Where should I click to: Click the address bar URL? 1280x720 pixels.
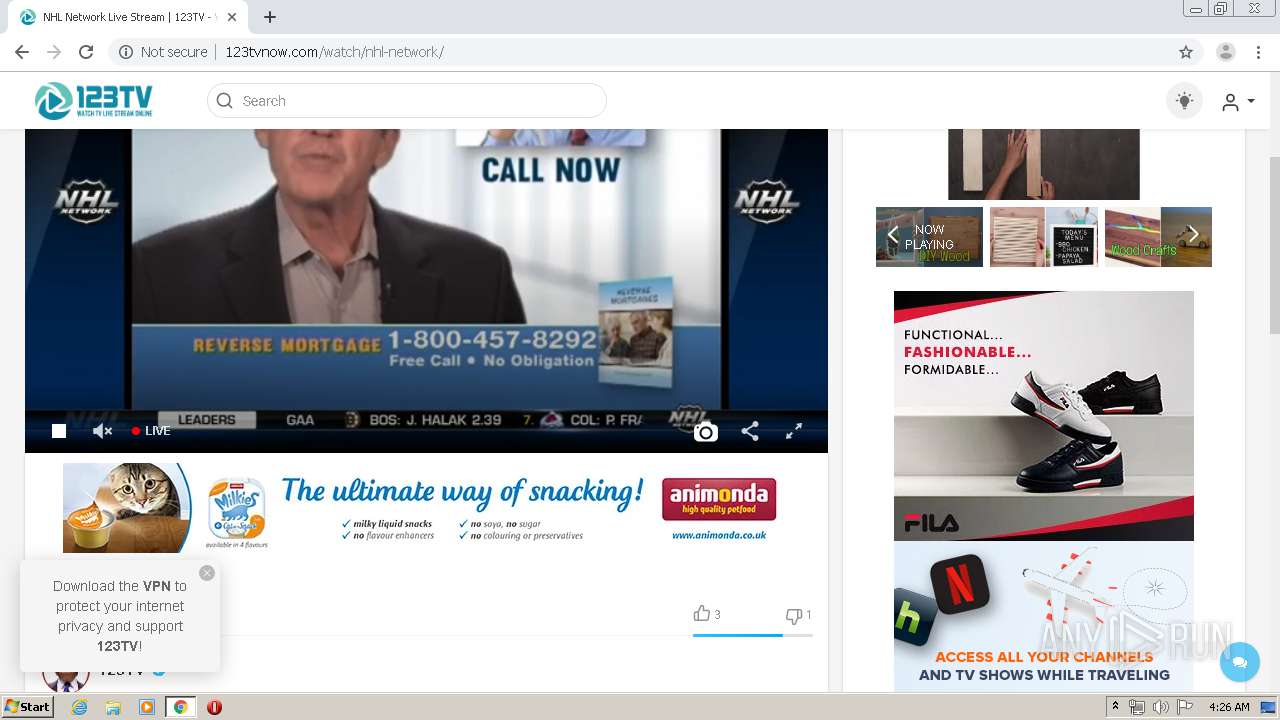point(334,52)
